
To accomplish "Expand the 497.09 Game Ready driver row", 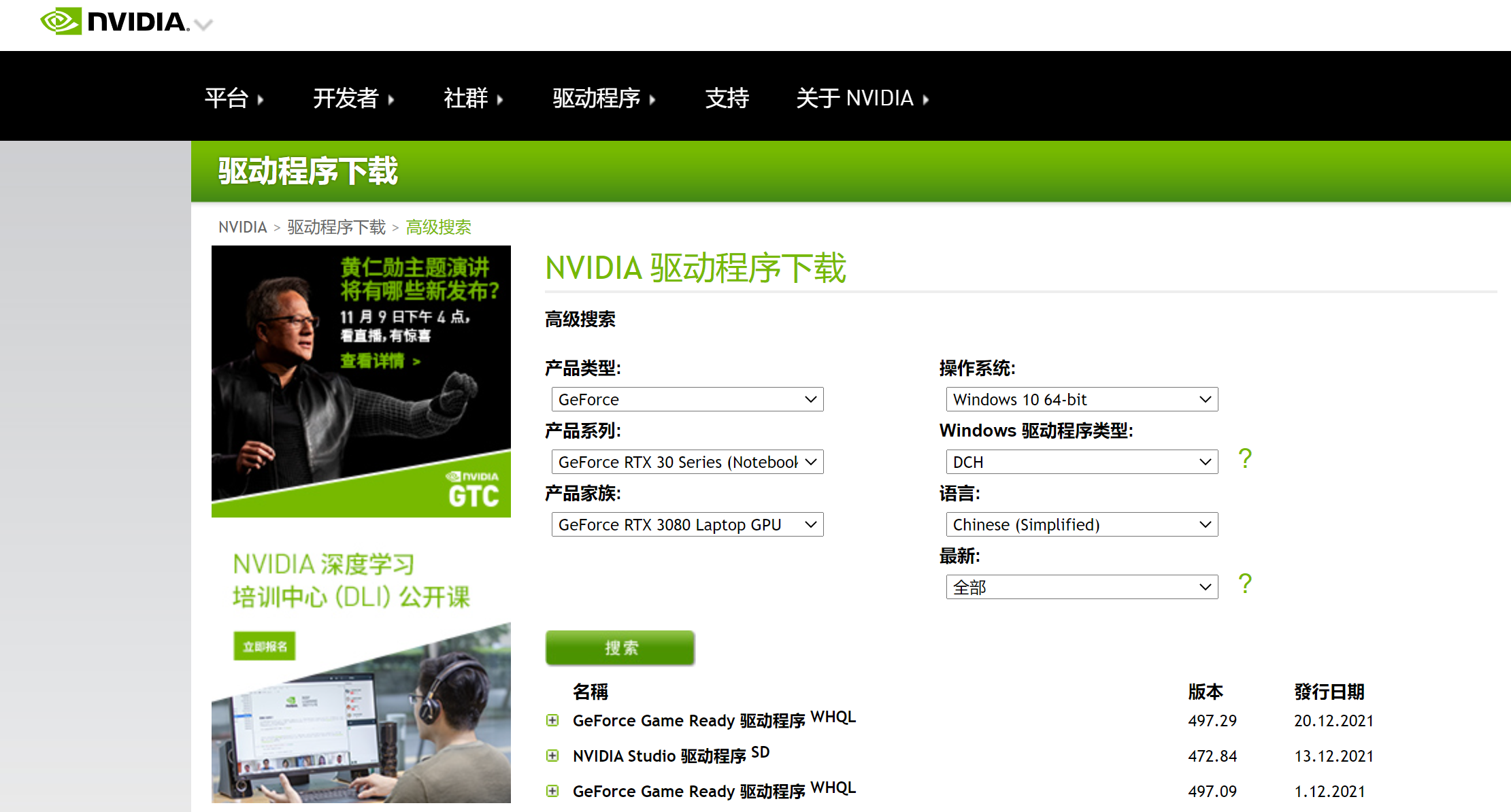I will 552,791.
